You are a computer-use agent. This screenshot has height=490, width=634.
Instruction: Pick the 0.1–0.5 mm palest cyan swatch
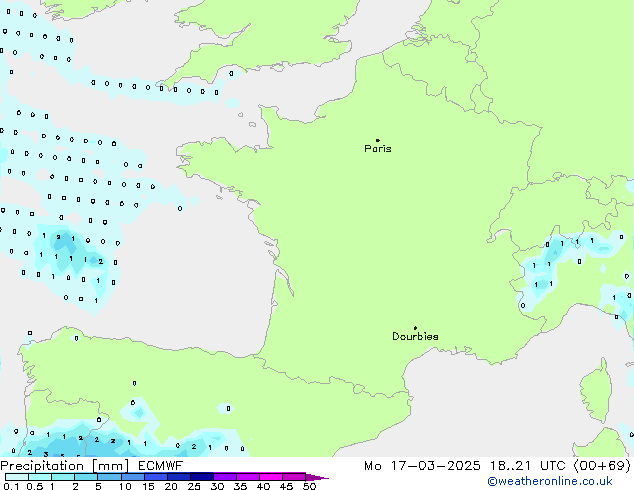[x=17, y=477]
